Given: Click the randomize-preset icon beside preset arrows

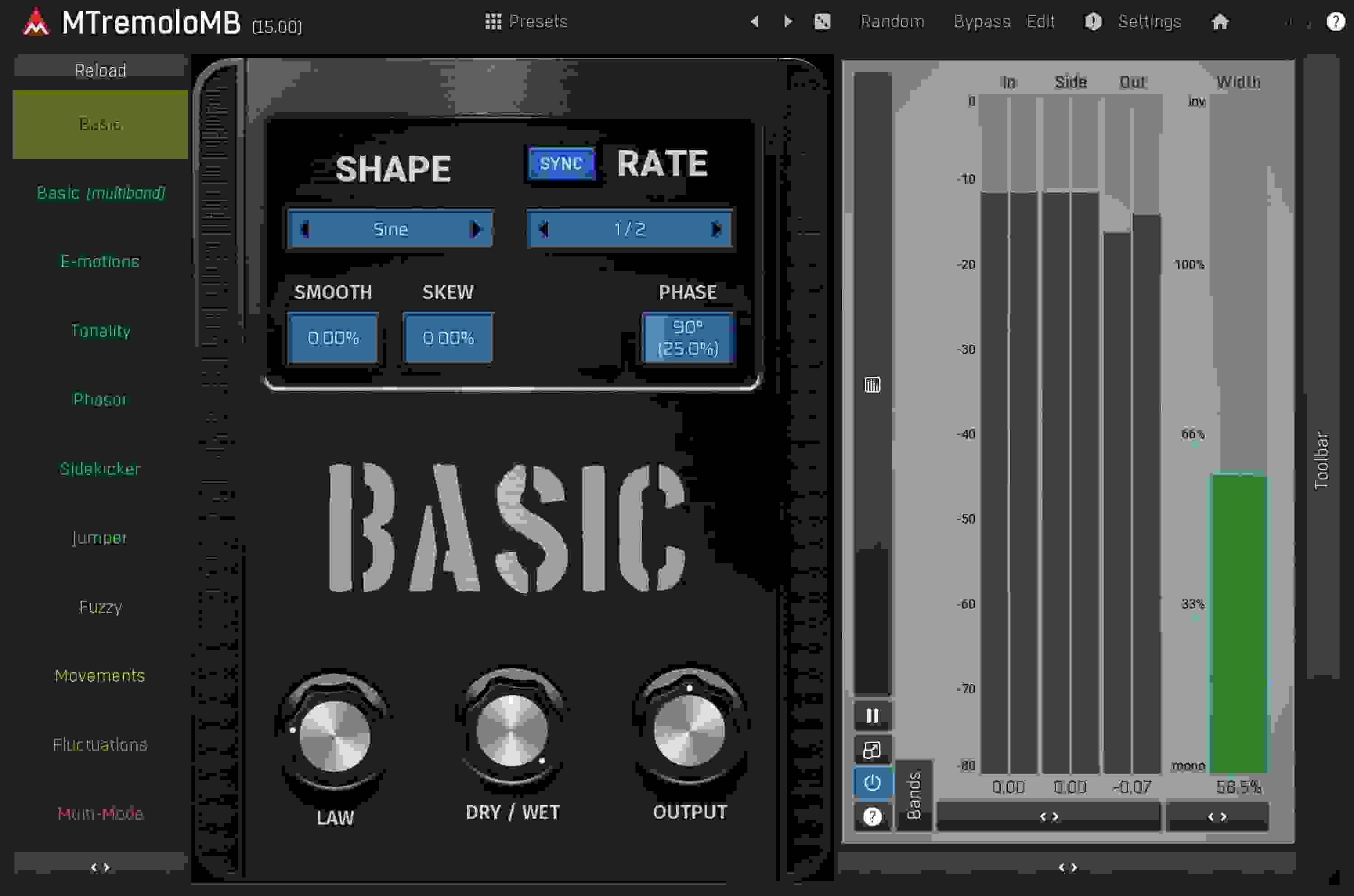Looking at the screenshot, I should 821,21.
